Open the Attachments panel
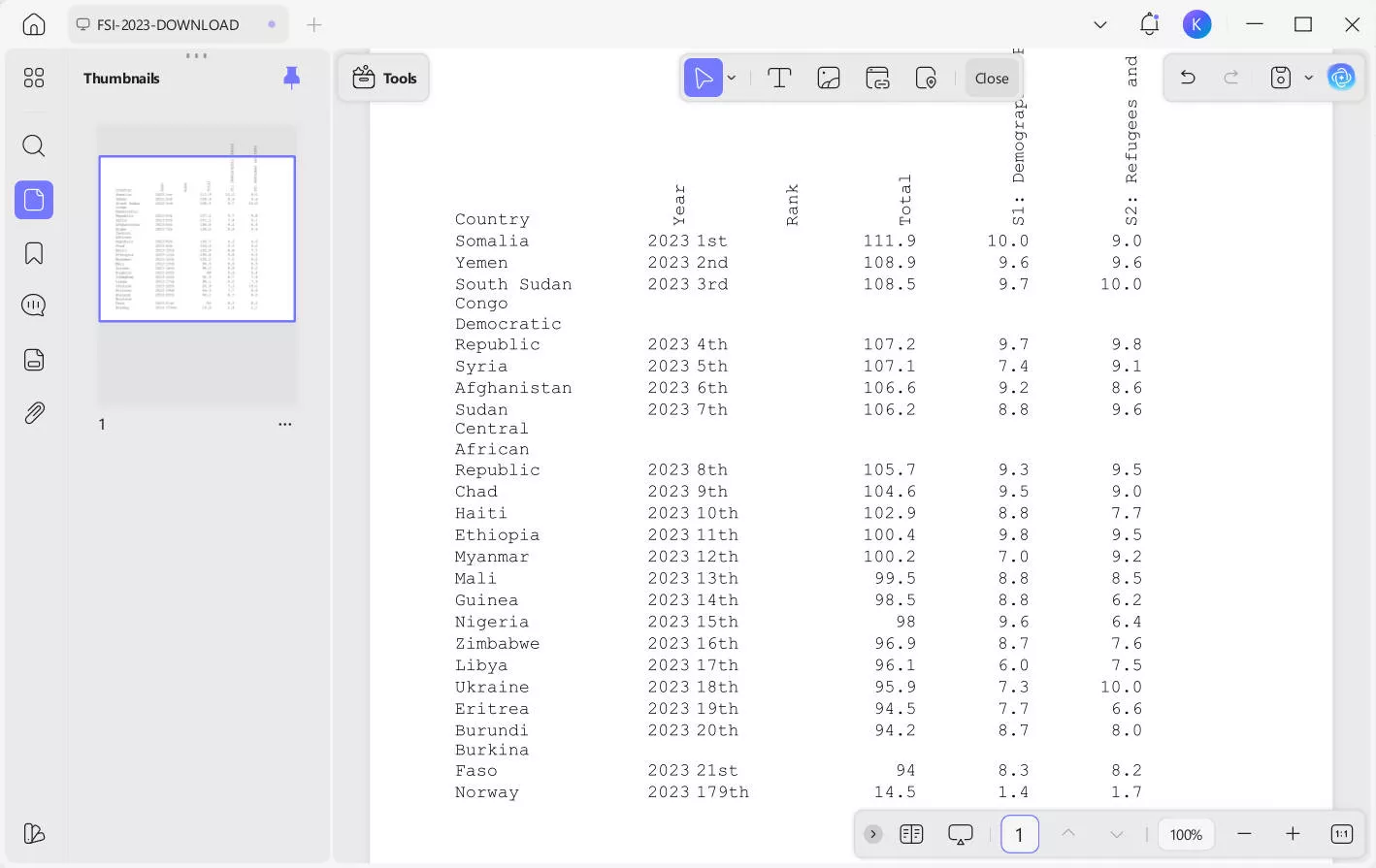This screenshot has width=1376, height=868. (33, 412)
